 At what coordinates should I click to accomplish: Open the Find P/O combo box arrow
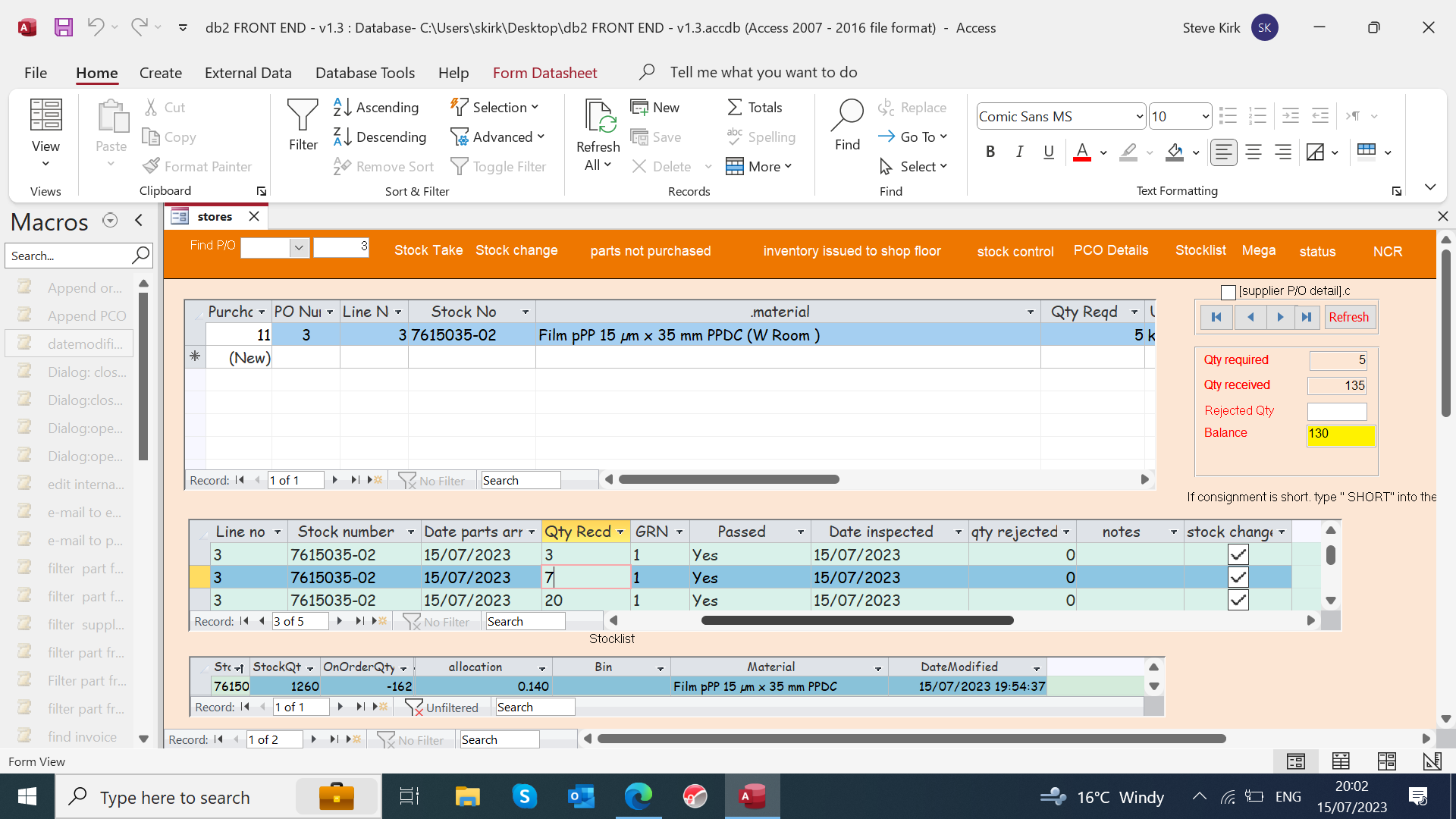pyautogui.click(x=299, y=247)
